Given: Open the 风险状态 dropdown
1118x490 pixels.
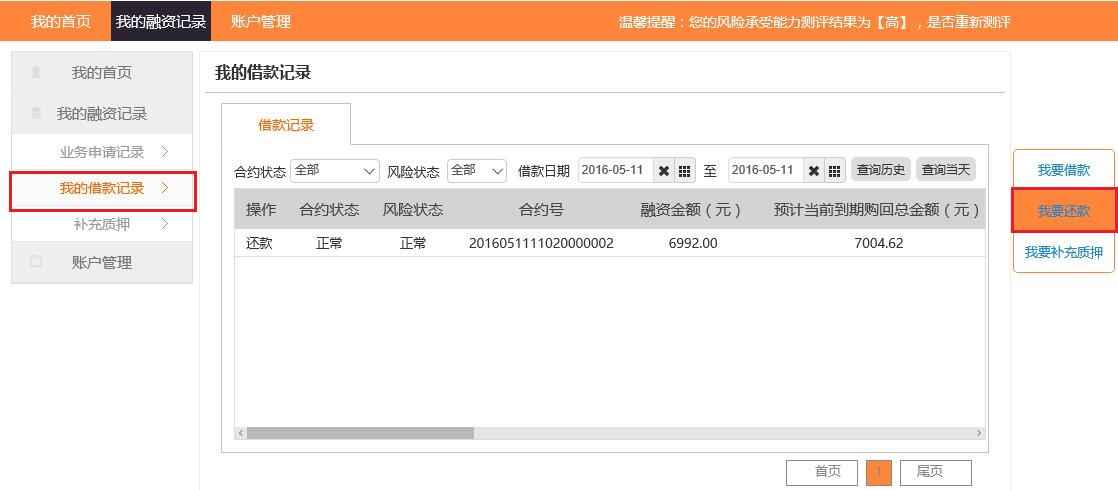Looking at the screenshot, I should (x=476, y=171).
